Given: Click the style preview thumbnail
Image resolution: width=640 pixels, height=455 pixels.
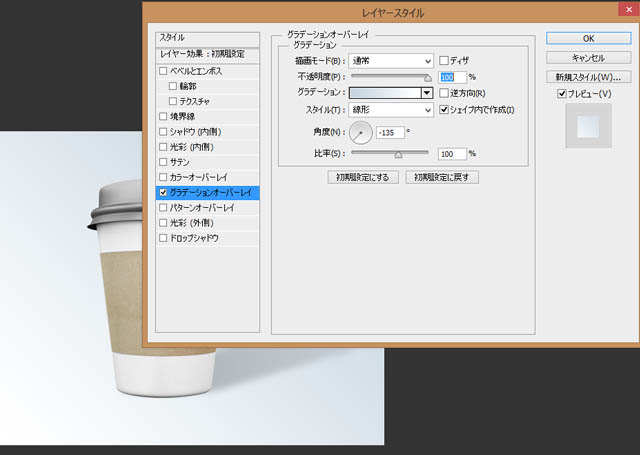Looking at the screenshot, I should pyautogui.click(x=587, y=127).
